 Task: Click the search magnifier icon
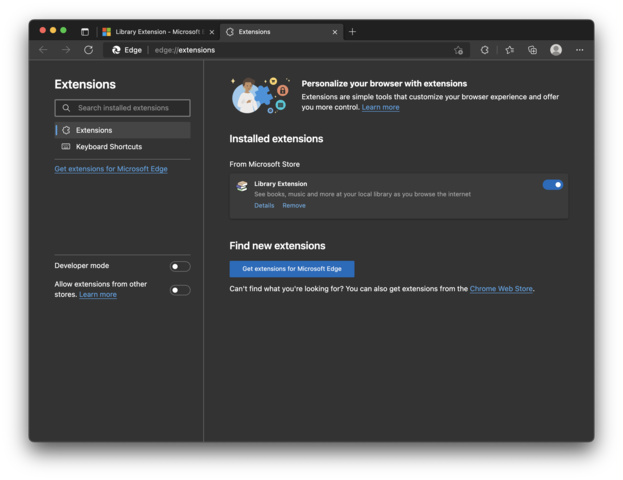click(66, 108)
